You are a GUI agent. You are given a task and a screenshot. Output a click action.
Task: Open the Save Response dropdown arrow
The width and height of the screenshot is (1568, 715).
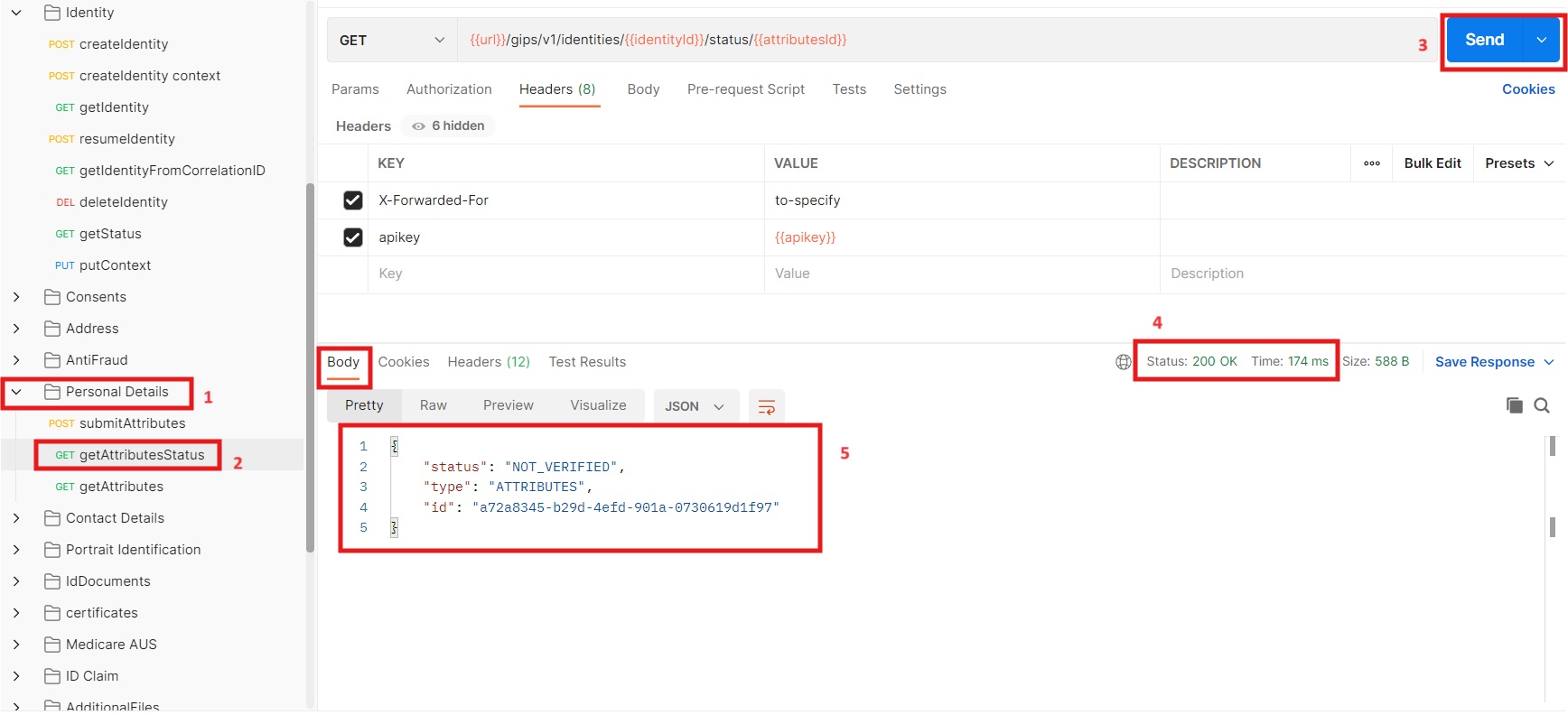click(1549, 362)
